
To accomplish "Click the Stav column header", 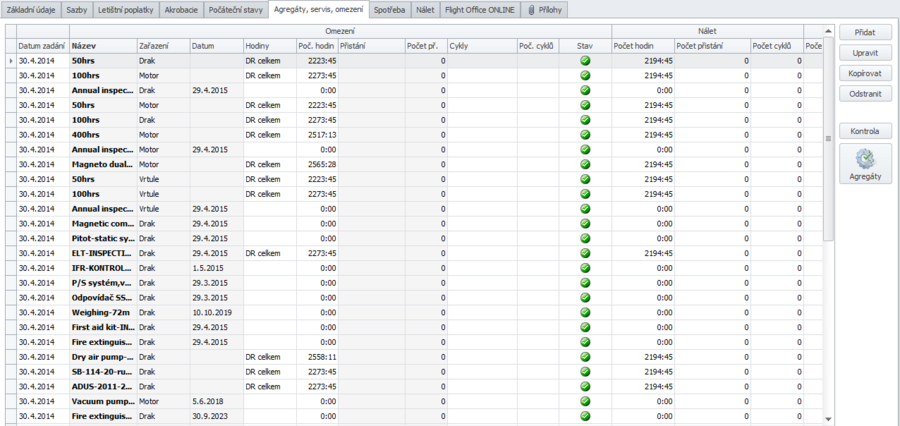I will [585, 46].
